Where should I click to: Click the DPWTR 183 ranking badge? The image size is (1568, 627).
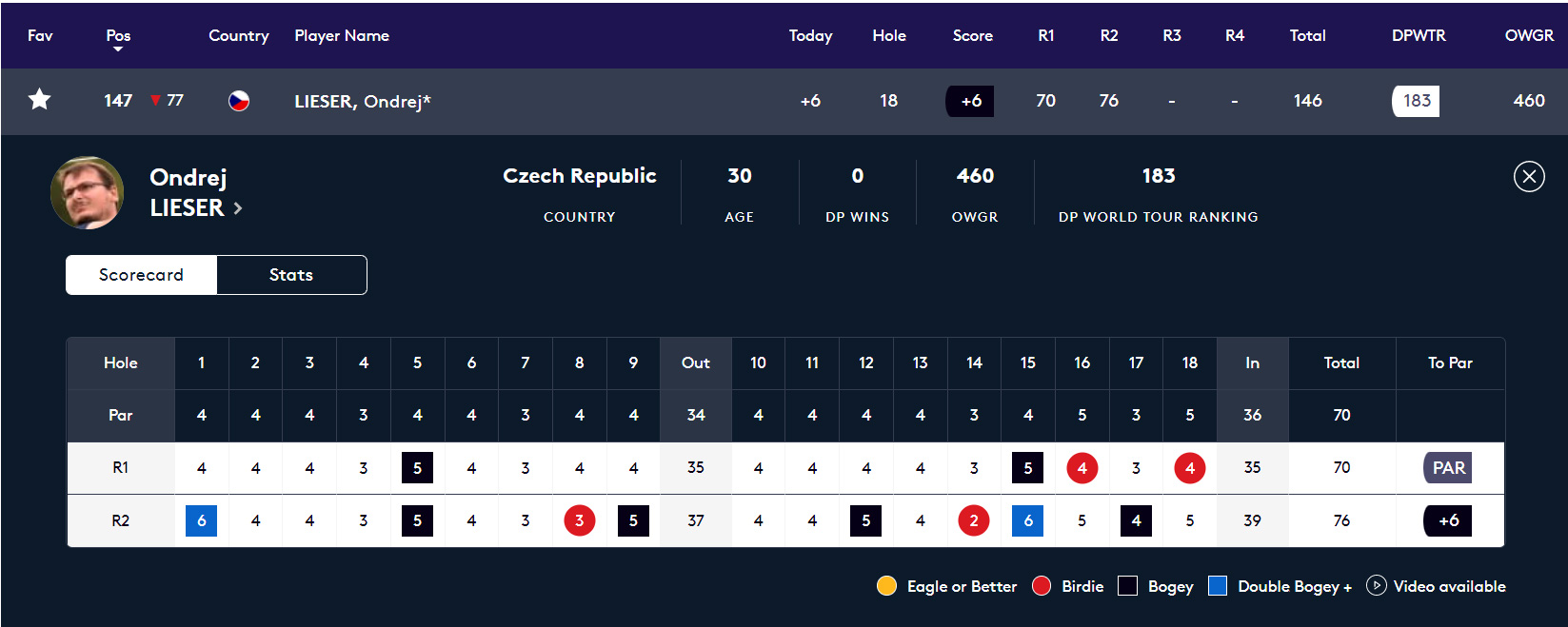pyautogui.click(x=1416, y=101)
